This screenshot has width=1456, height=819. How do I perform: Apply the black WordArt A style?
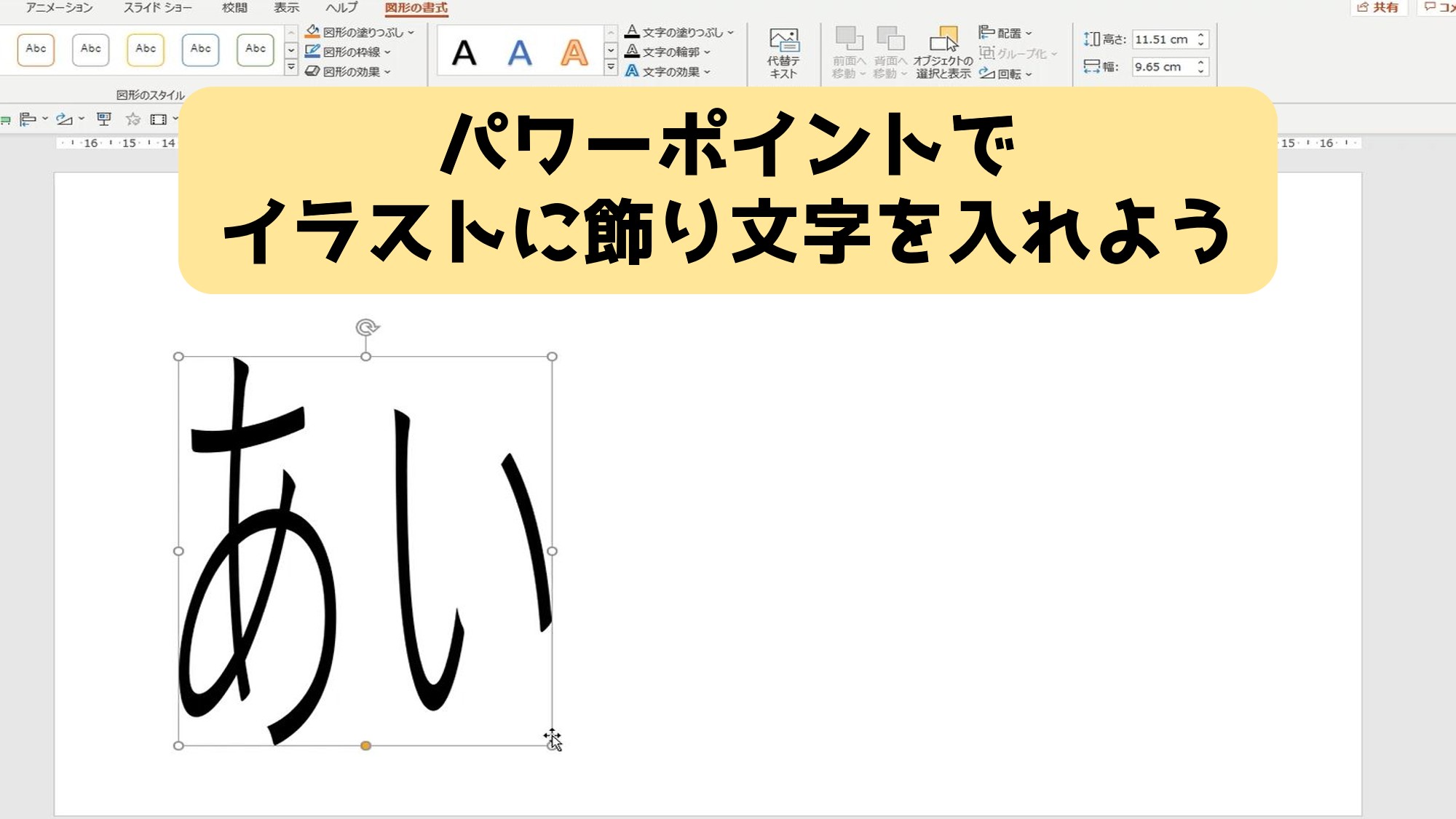click(464, 52)
